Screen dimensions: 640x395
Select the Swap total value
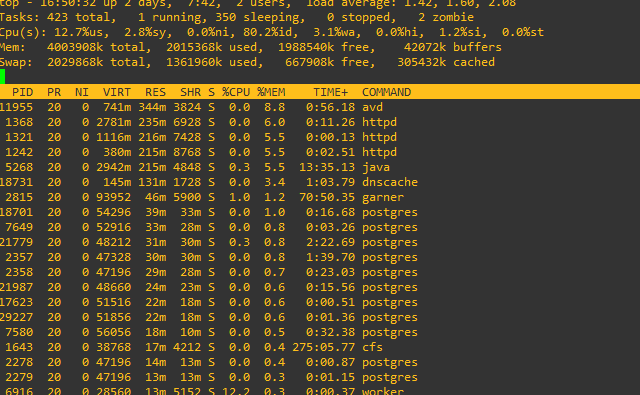(x=75, y=62)
